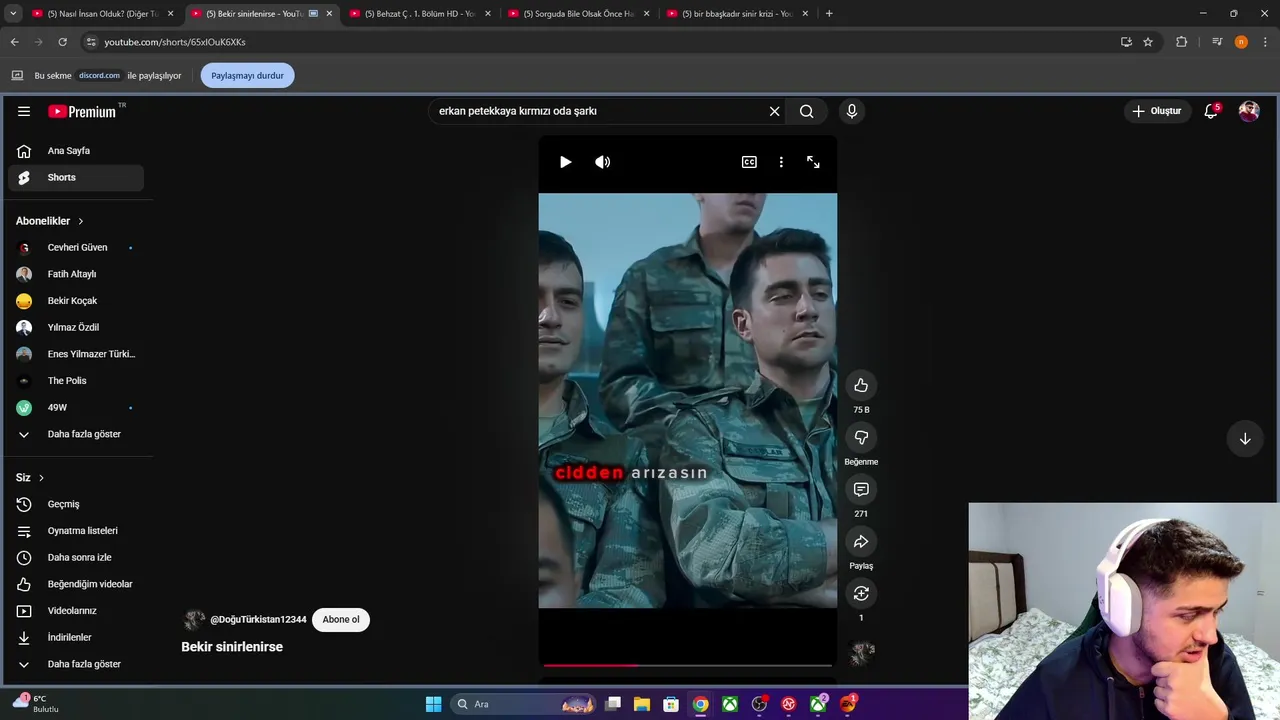Screen dimensions: 1280x720
Task: Seek on the Short's red progress bar
Action: pos(688,664)
